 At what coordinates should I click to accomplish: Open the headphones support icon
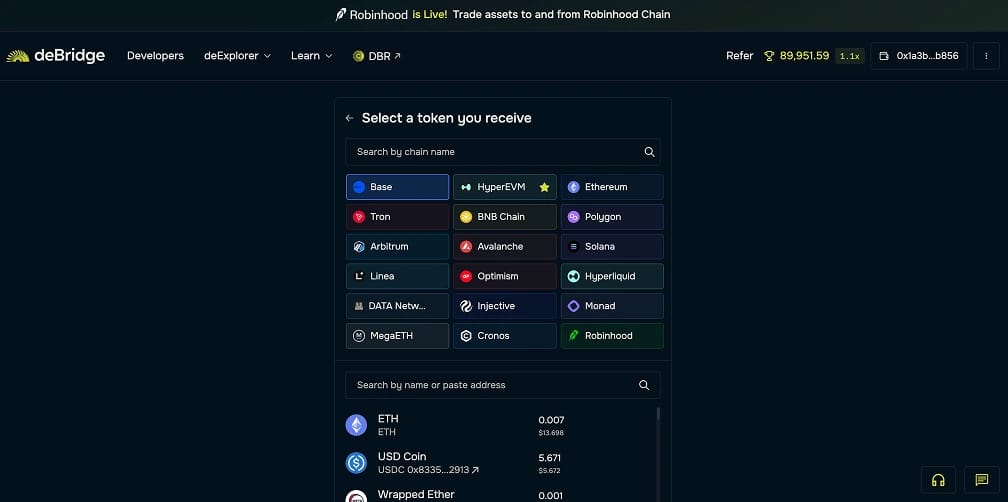coord(938,480)
